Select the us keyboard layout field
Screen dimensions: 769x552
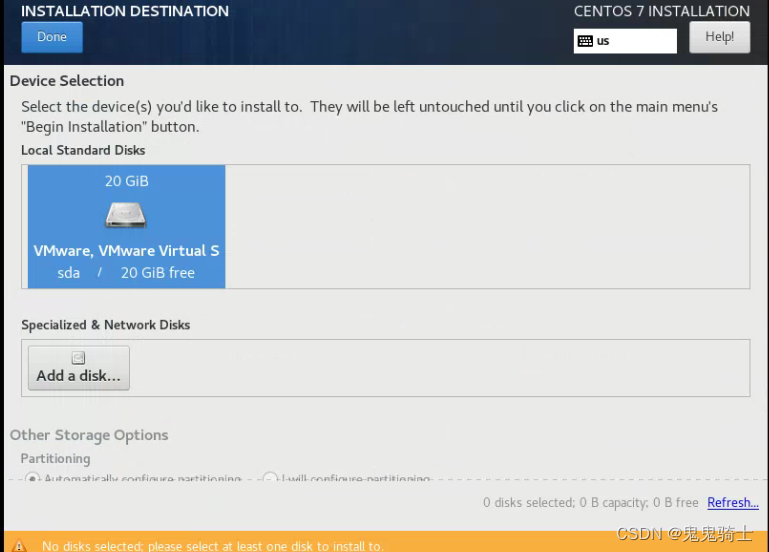click(625, 41)
